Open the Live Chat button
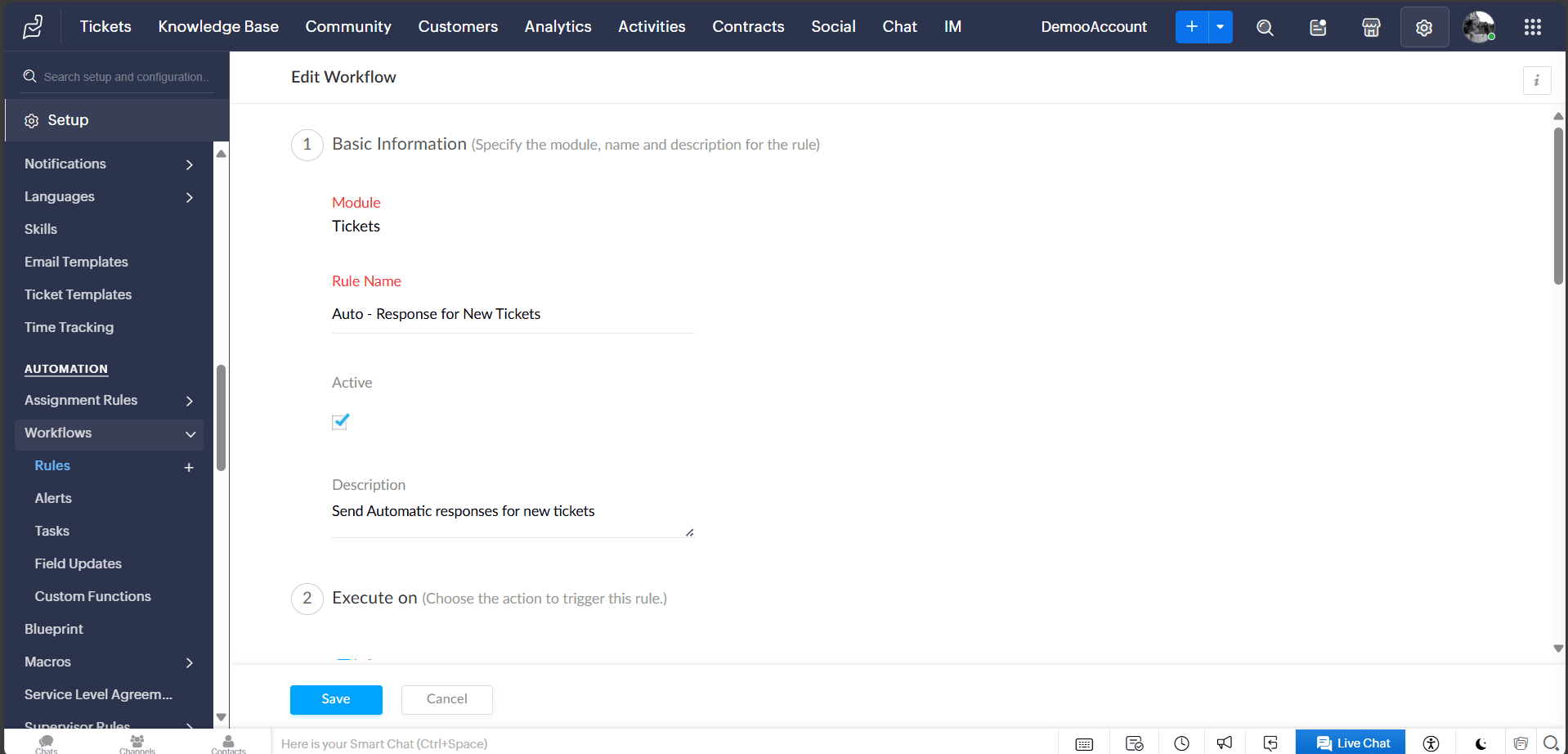The width and height of the screenshot is (1568, 754). 1351,743
